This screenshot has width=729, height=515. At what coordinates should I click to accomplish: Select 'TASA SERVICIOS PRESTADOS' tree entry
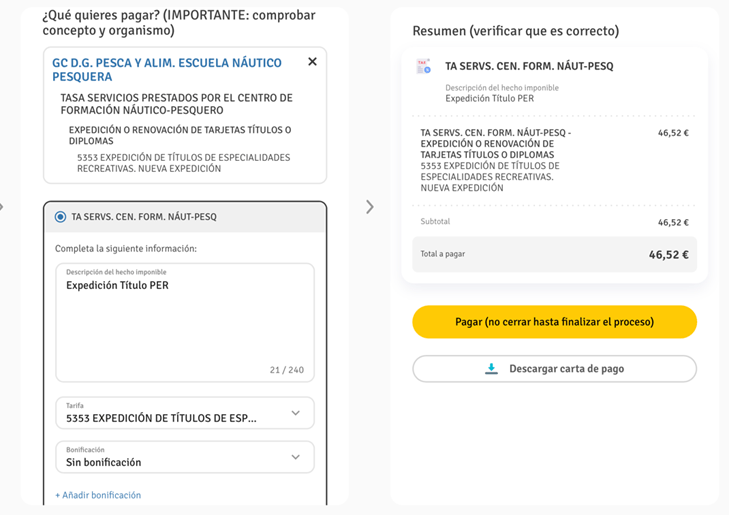176,104
